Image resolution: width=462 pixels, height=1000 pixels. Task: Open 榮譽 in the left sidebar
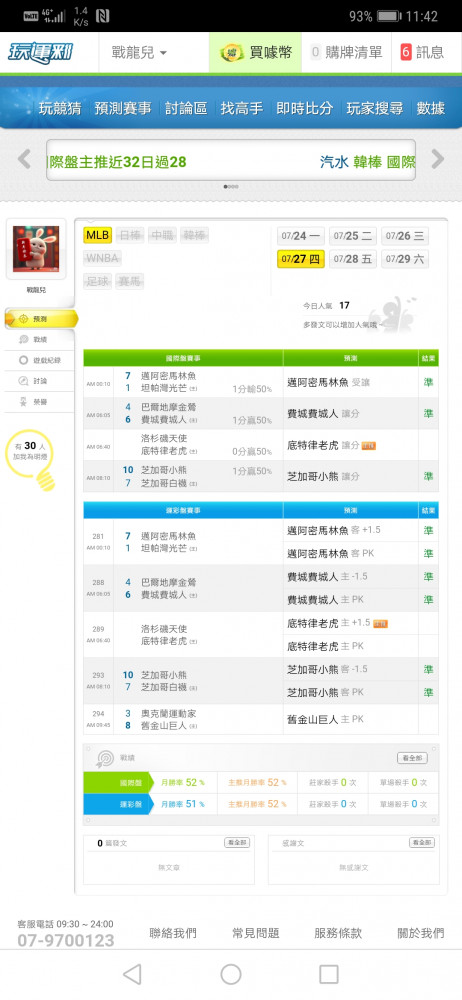point(40,402)
